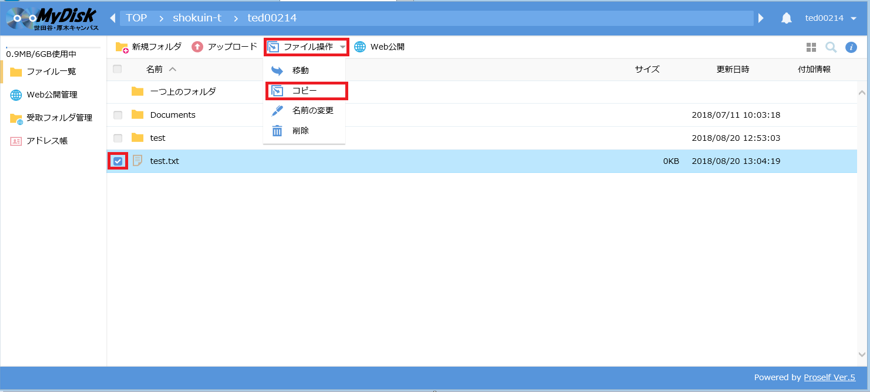Collapse the ファイル操作 dropdown menu

(306, 47)
